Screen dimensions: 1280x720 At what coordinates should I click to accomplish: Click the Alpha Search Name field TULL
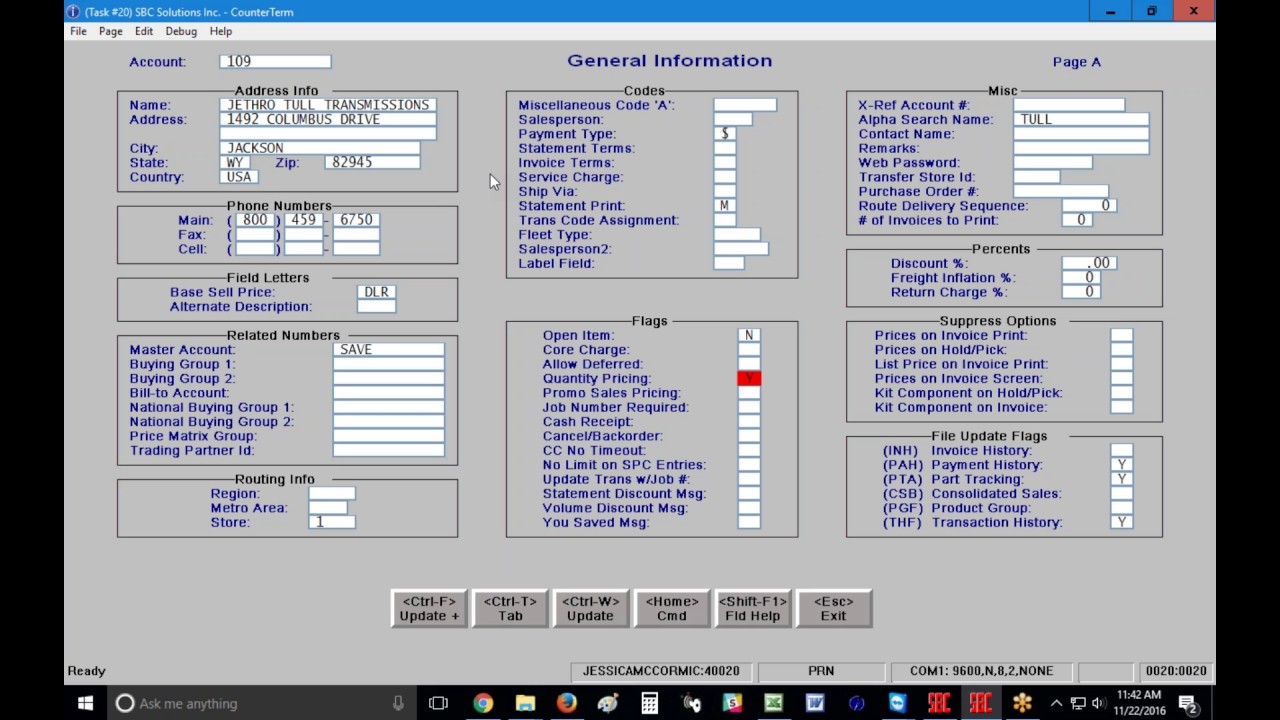pos(1081,119)
